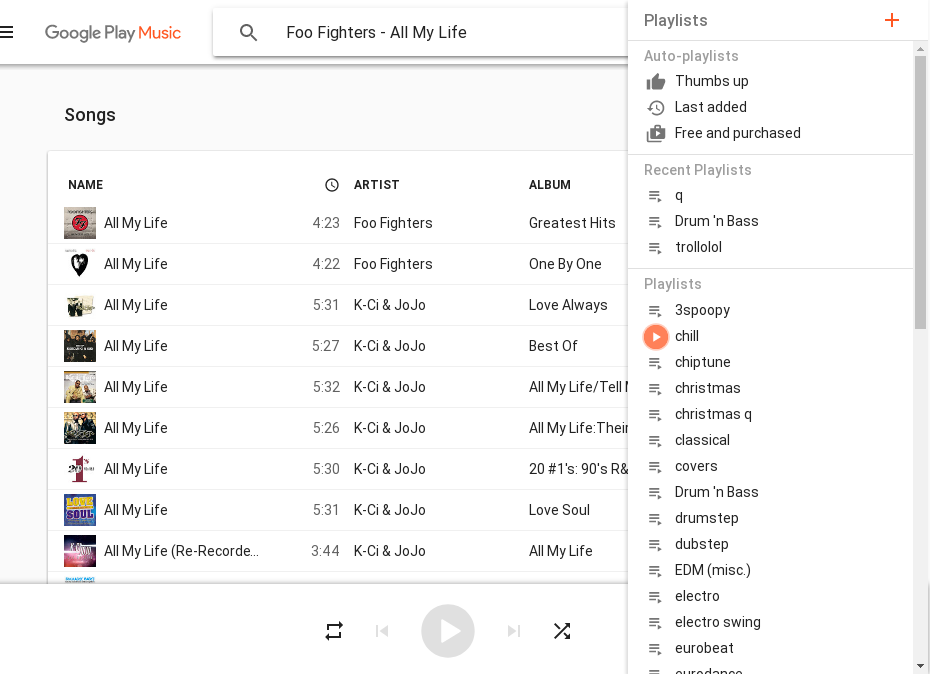
Task: Open Free and purchased auto-playlist
Action: tap(737, 133)
